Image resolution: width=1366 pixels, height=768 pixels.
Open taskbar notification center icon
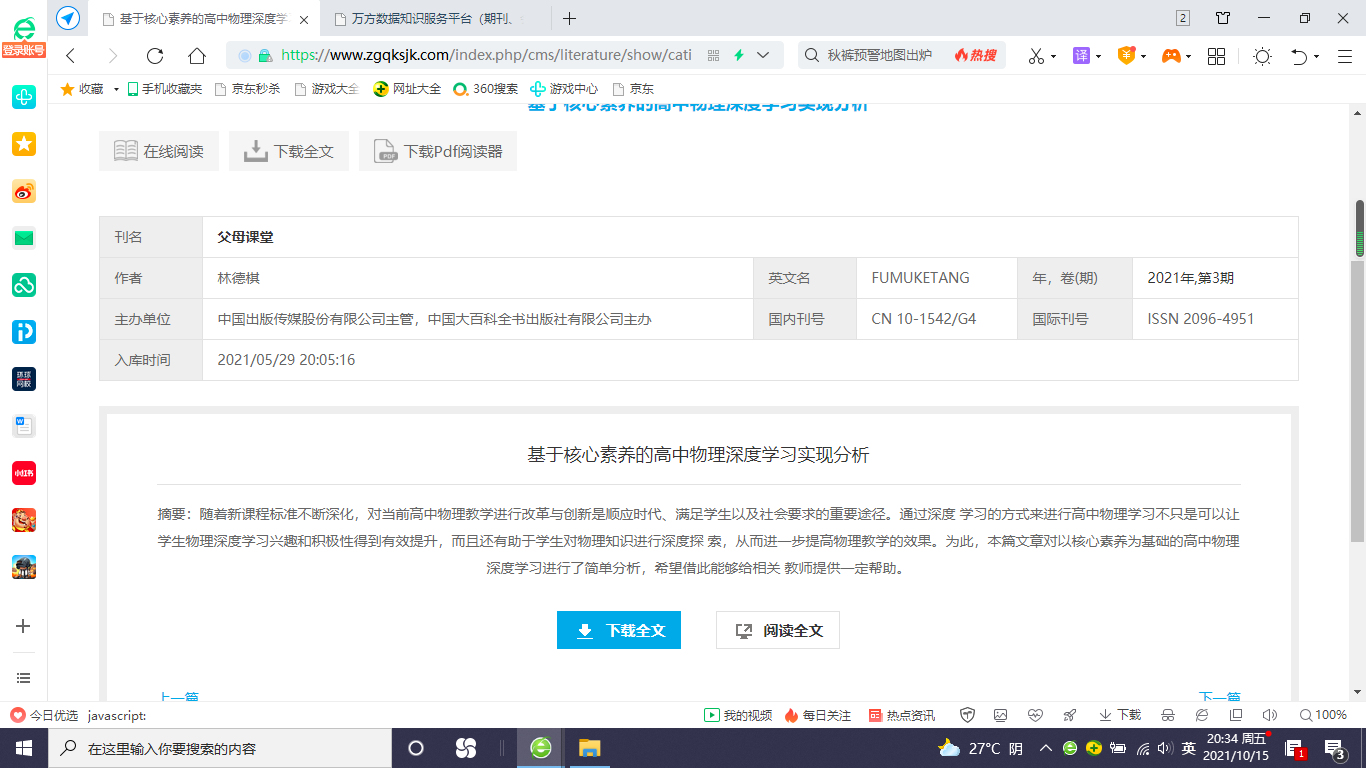tap(1335, 748)
